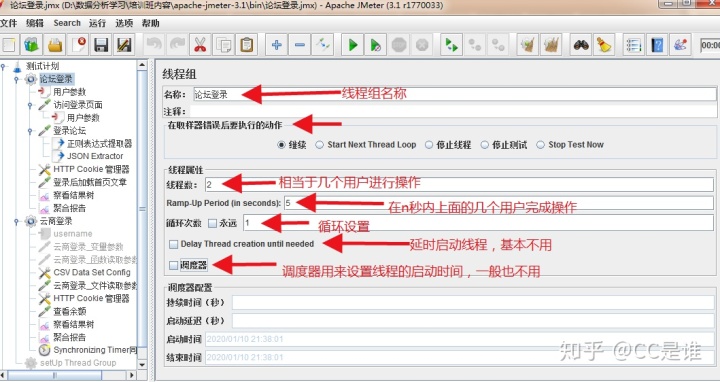Select the 停止测试 radio button

click(x=484, y=145)
